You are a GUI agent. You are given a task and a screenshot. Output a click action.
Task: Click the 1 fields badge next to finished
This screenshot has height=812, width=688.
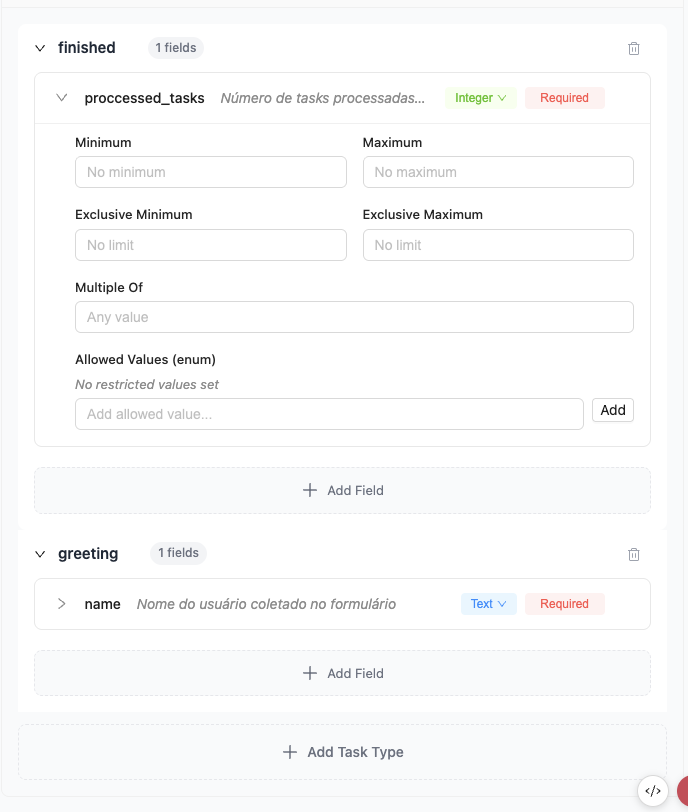(175, 47)
